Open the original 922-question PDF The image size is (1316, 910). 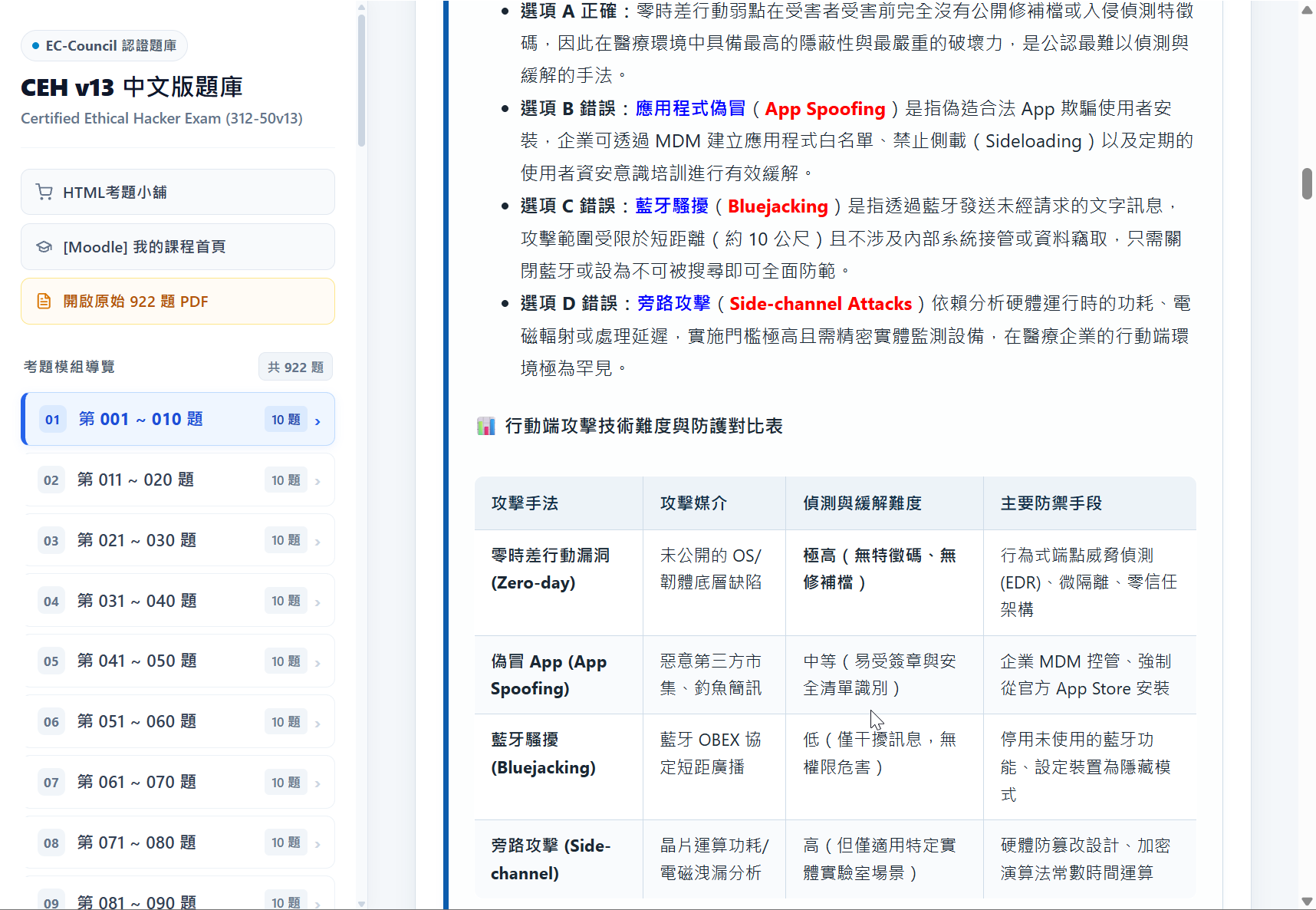[x=178, y=301]
